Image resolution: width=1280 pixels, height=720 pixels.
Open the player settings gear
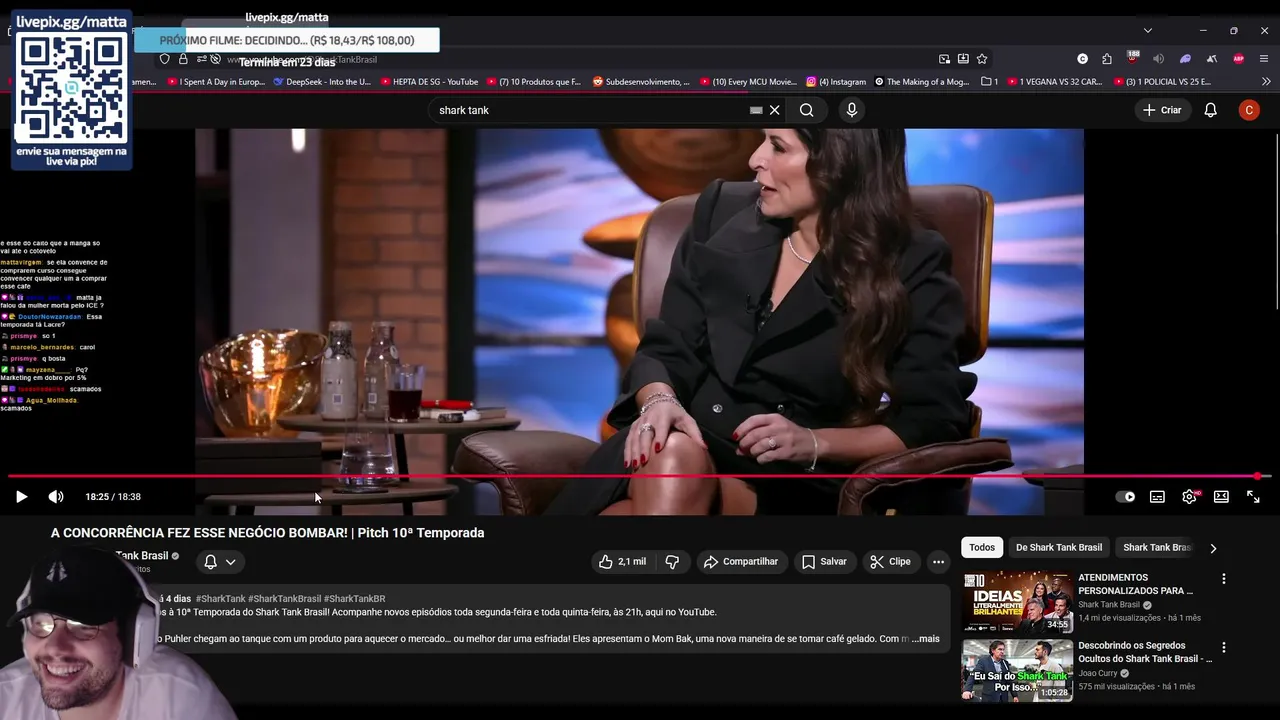tap(1189, 497)
